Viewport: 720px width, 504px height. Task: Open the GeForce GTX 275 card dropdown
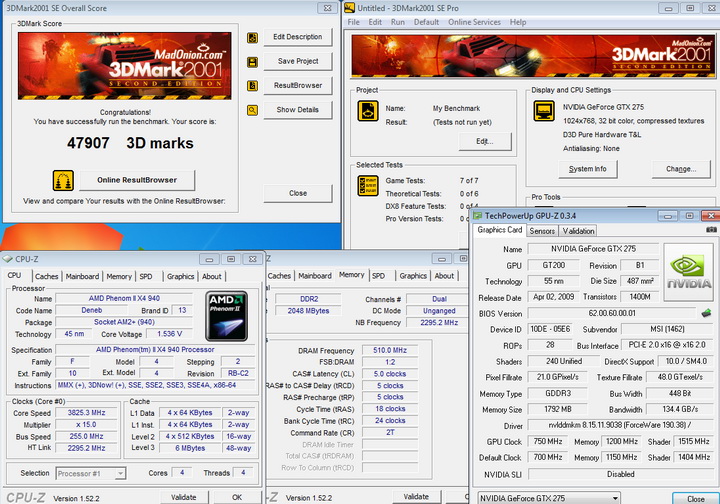[549, 498]
